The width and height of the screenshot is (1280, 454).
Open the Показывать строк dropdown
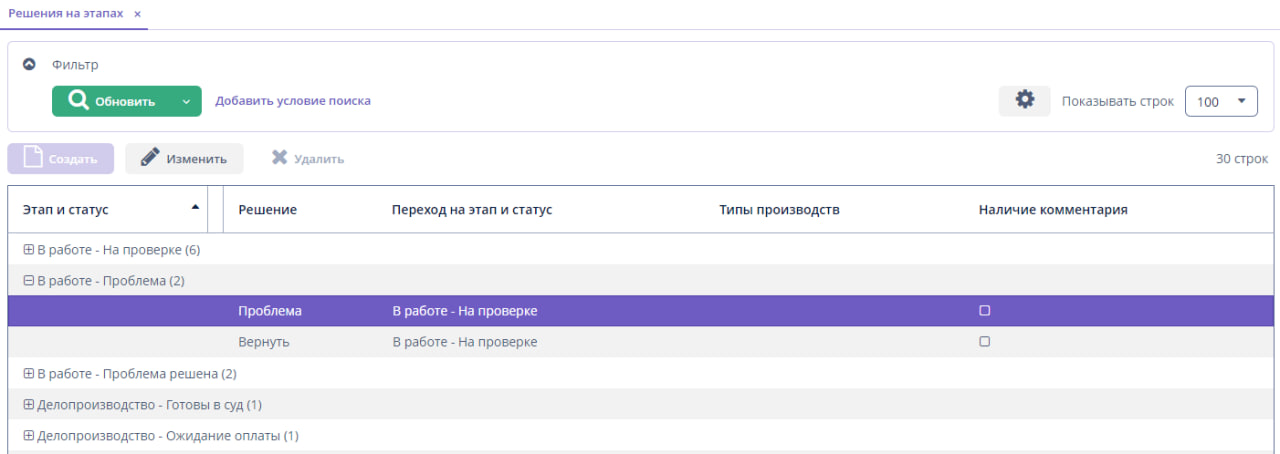click(x=1221, y=101)
